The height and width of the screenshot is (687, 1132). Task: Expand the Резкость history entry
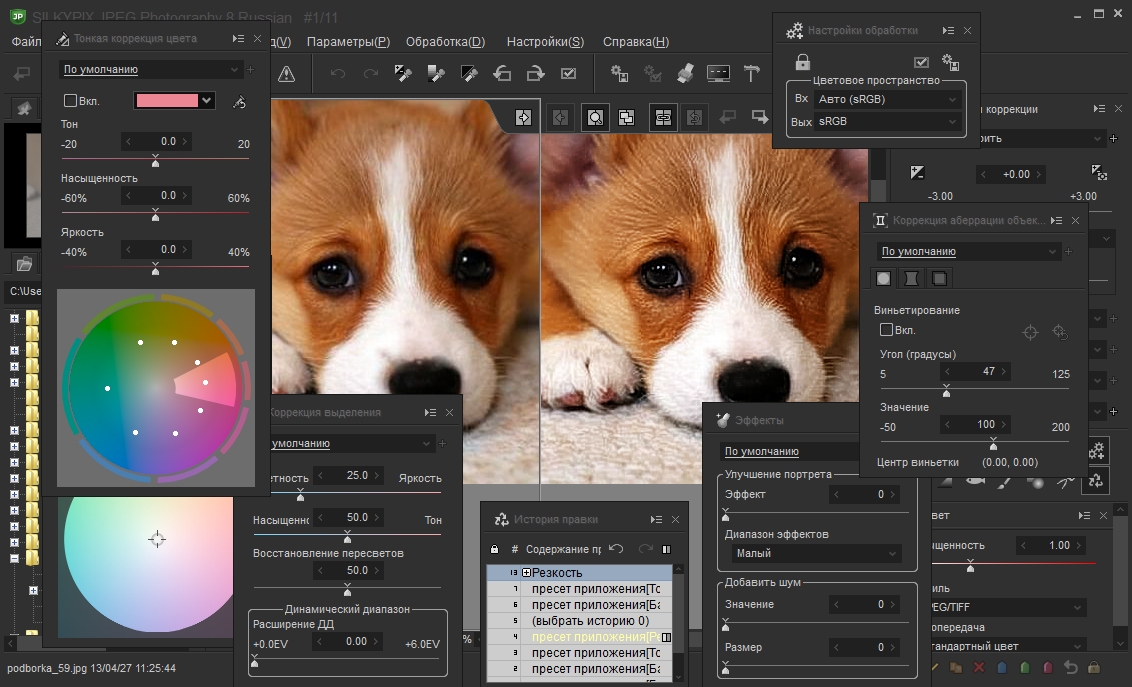(x=526, y=573)
